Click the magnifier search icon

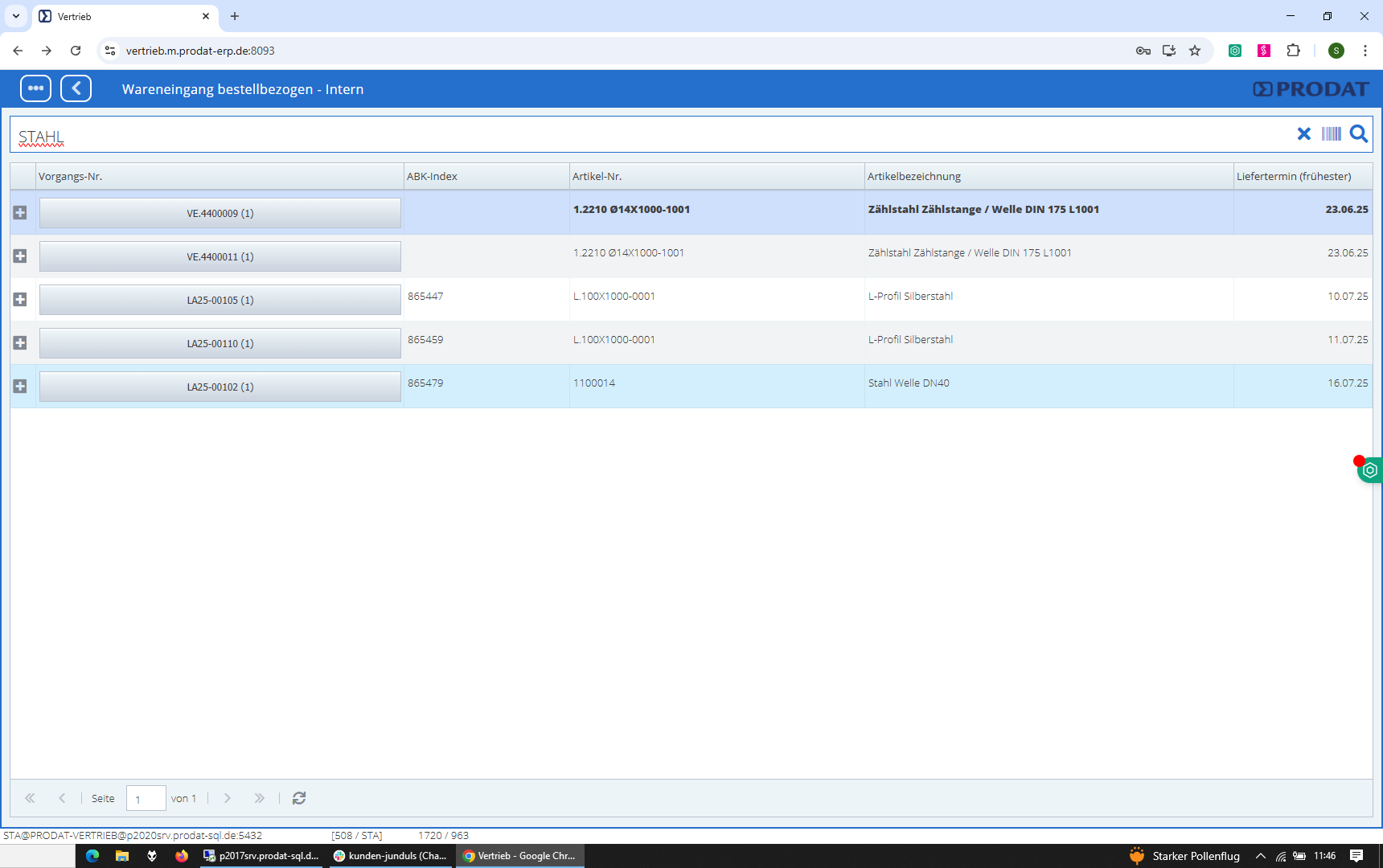click(1359, 134)
